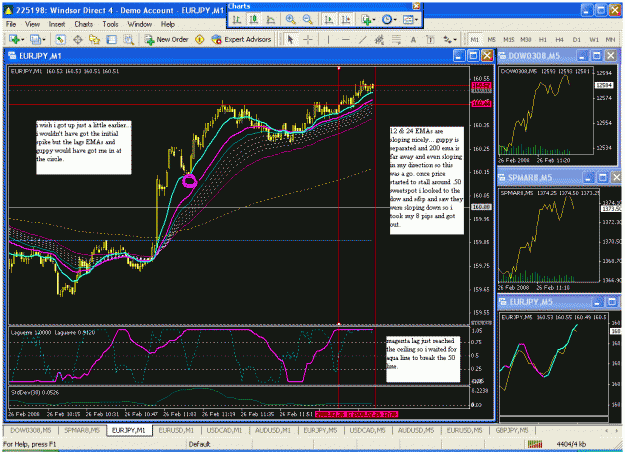Click the connection status bars icon
This screenshot has height=452, width=625.
coord(535,444)
